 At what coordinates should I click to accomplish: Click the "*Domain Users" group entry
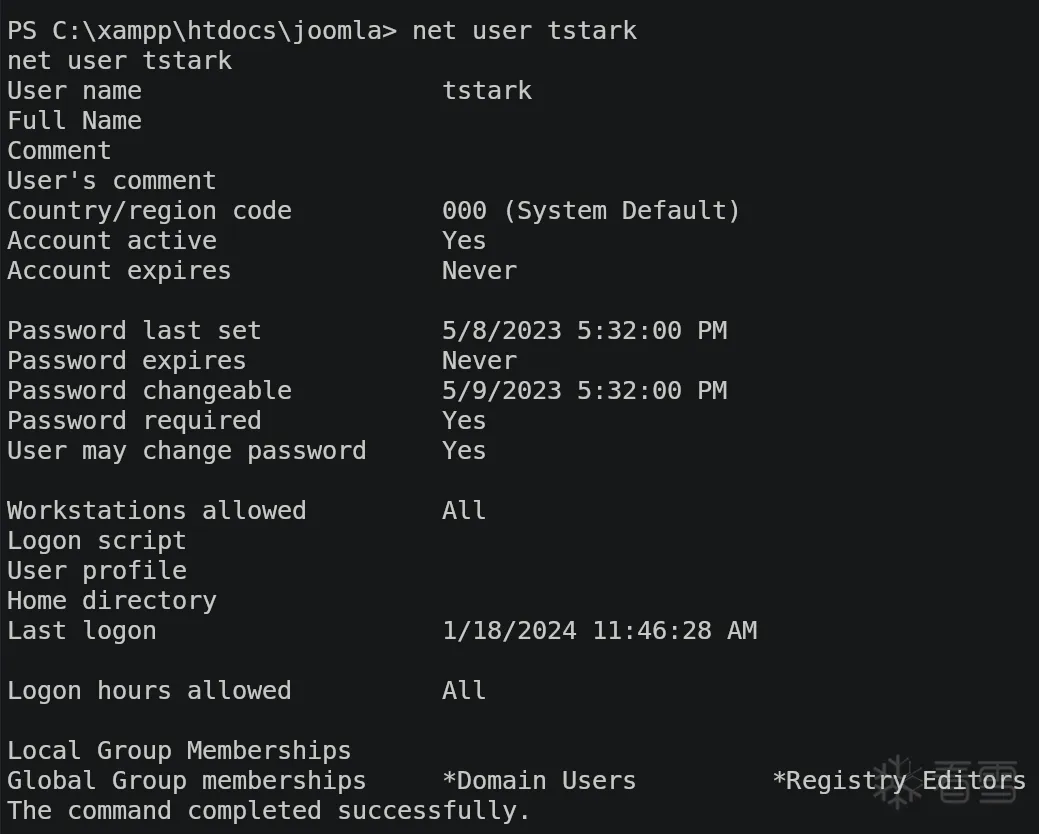coord(539,780)
